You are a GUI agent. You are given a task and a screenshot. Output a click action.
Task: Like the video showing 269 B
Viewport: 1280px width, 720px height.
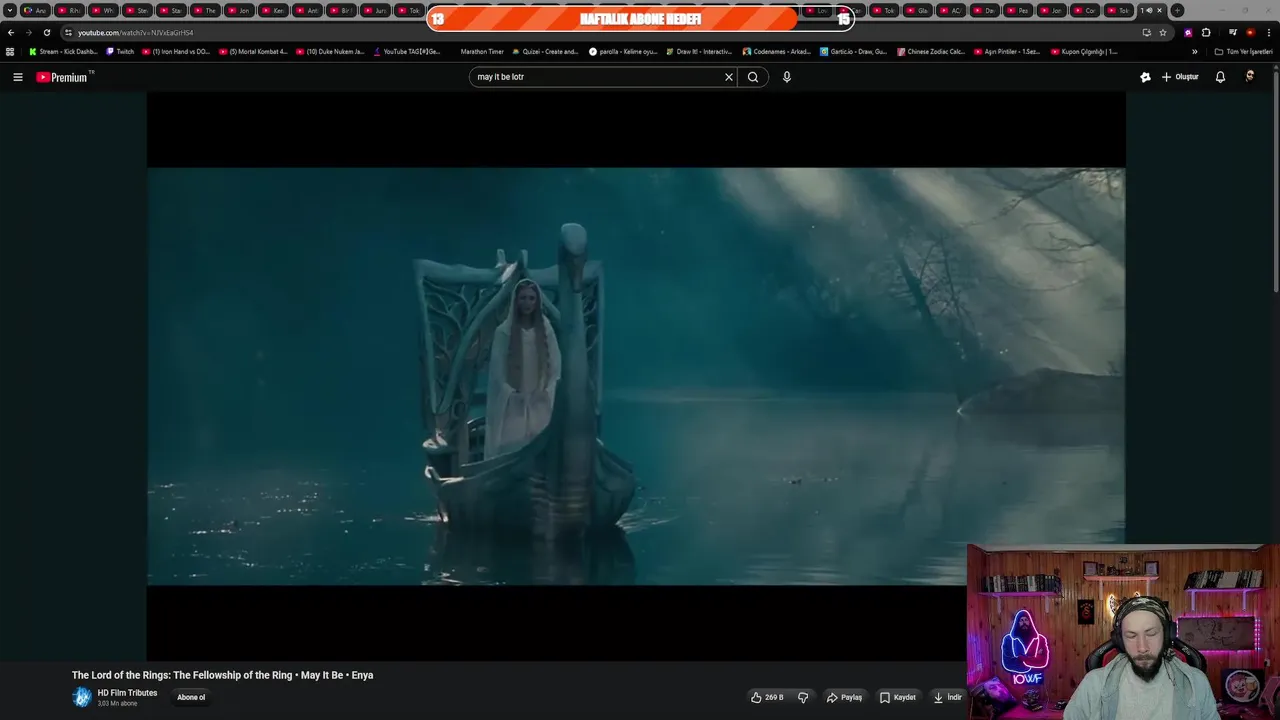[767, 697]
